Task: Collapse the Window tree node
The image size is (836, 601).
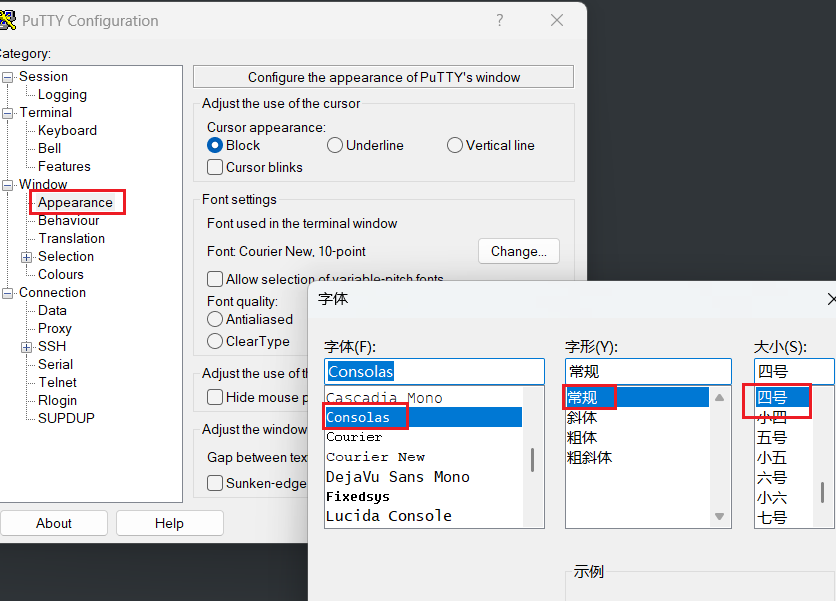Action: coord(7,185)
